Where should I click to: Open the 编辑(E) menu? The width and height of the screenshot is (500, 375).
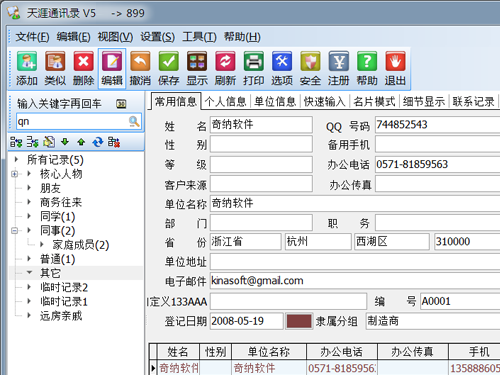(x=73, y=37)
